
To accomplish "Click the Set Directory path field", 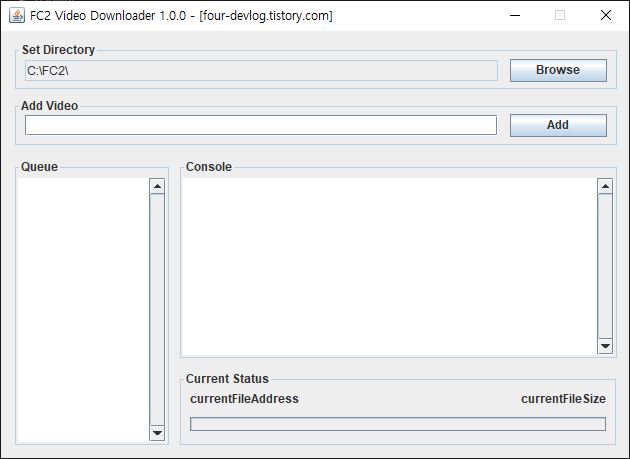I will pyautogui.click(x=261, y=71).
